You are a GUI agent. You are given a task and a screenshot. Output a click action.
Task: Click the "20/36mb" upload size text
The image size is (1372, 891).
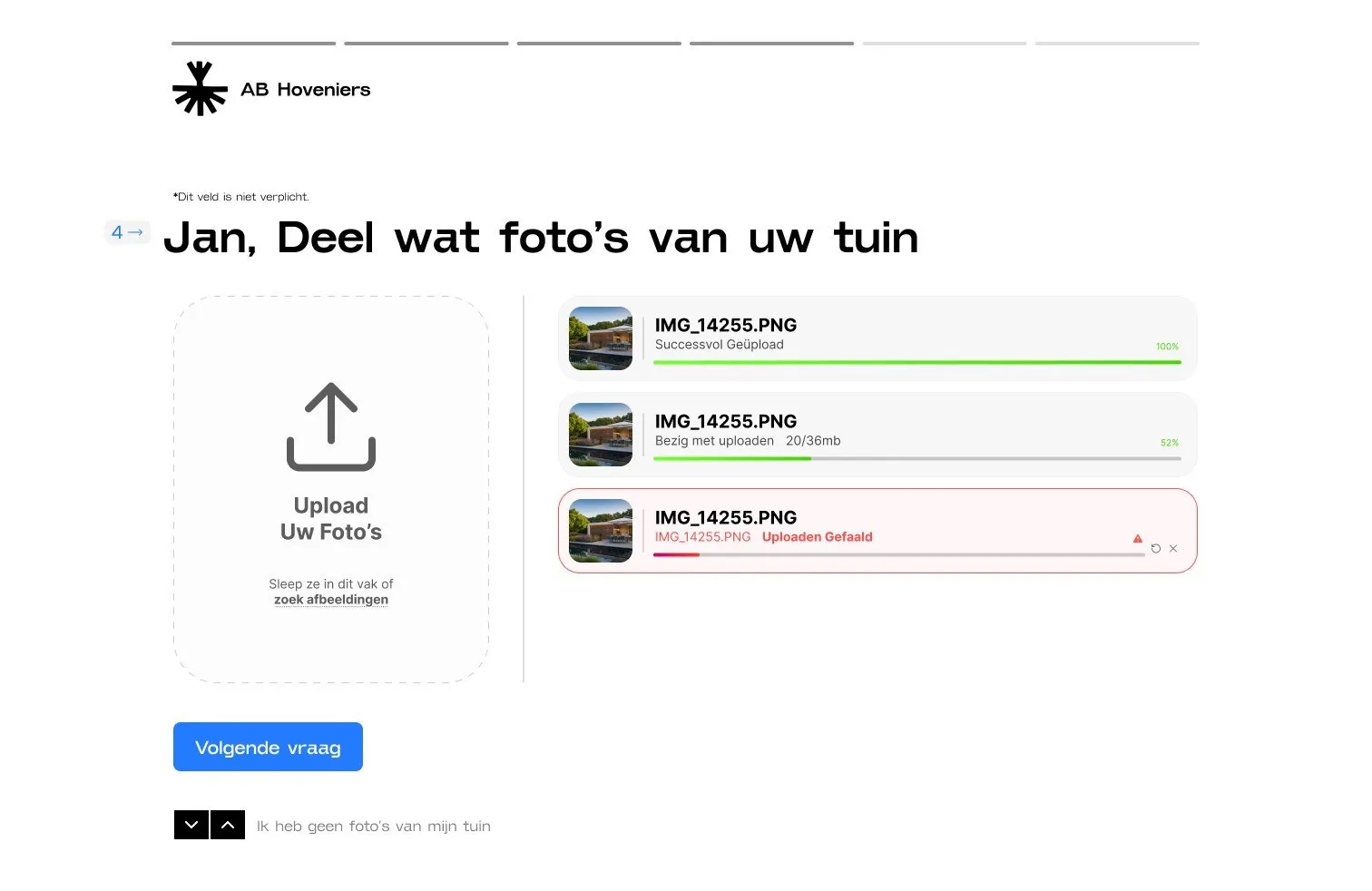click(x=813, y=441)
